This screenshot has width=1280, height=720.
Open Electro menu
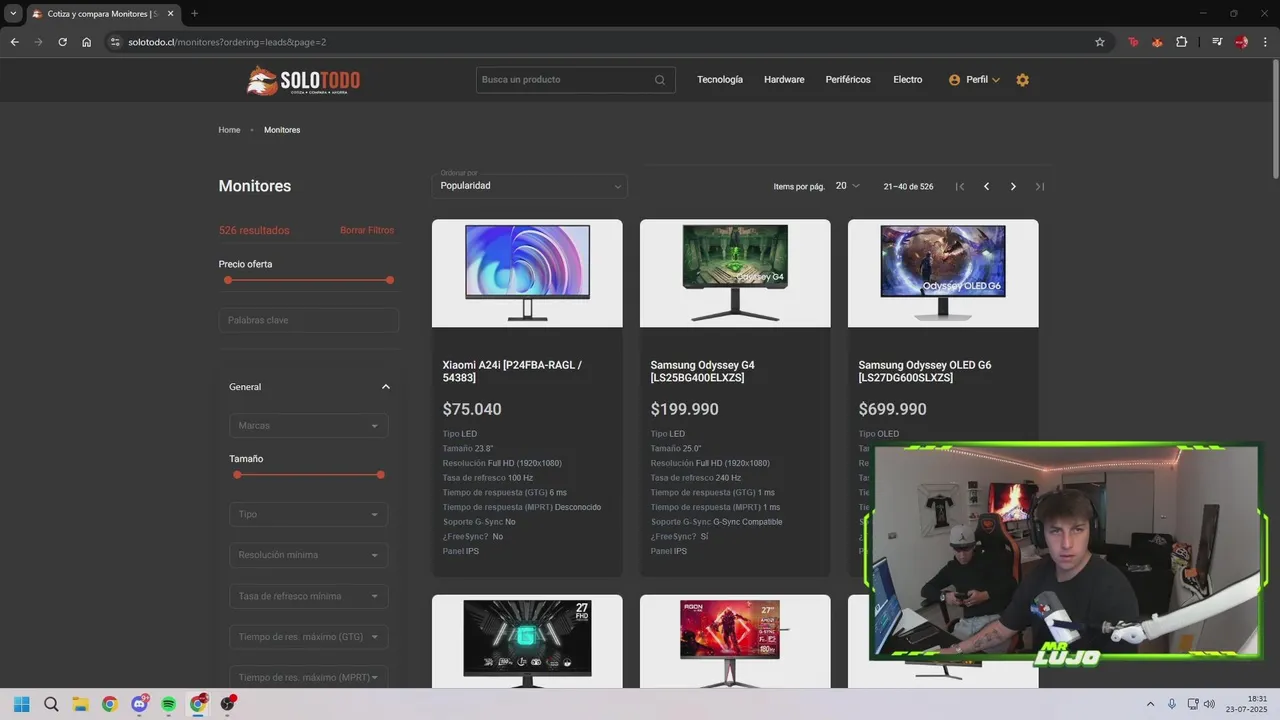[x=908, y=80]
